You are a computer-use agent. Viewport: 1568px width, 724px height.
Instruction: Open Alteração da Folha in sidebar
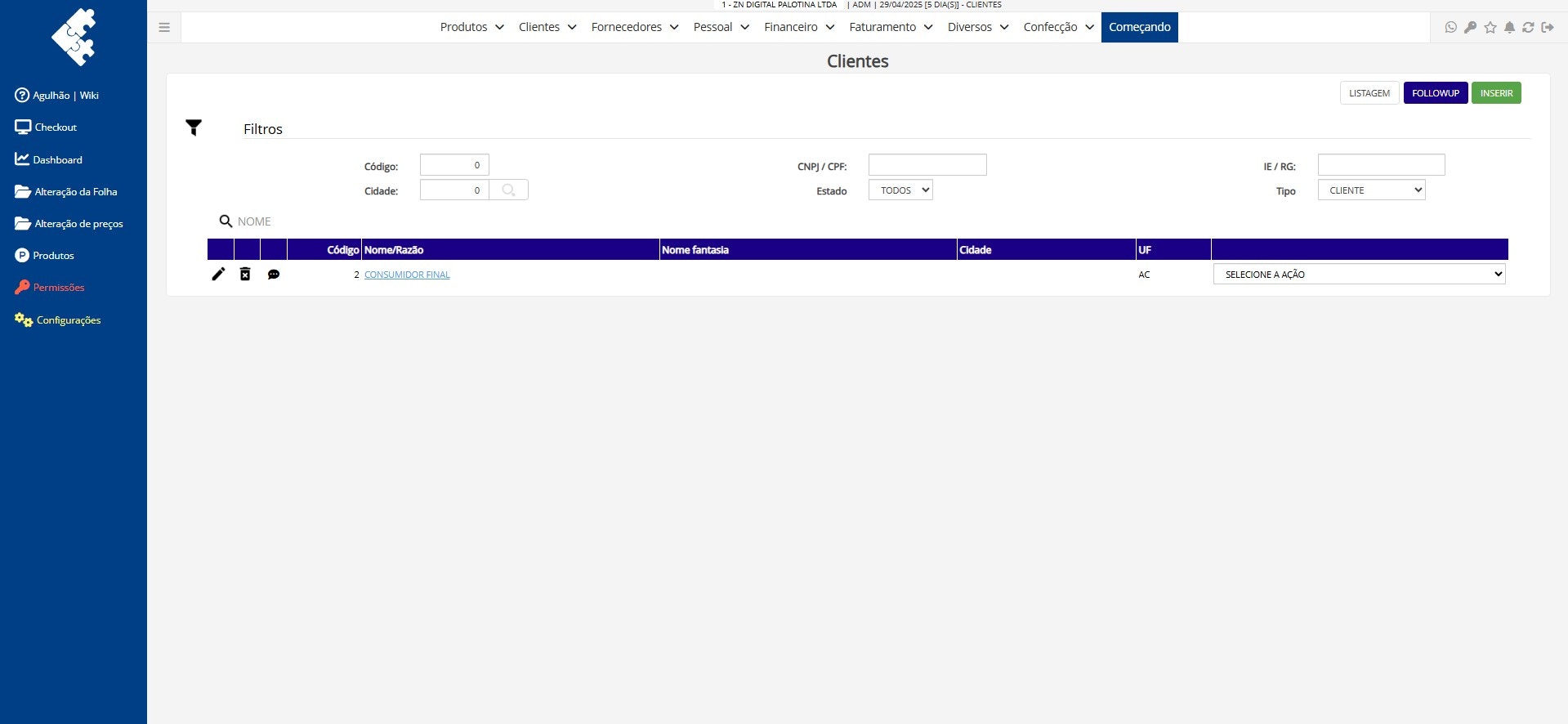point(66,191)
